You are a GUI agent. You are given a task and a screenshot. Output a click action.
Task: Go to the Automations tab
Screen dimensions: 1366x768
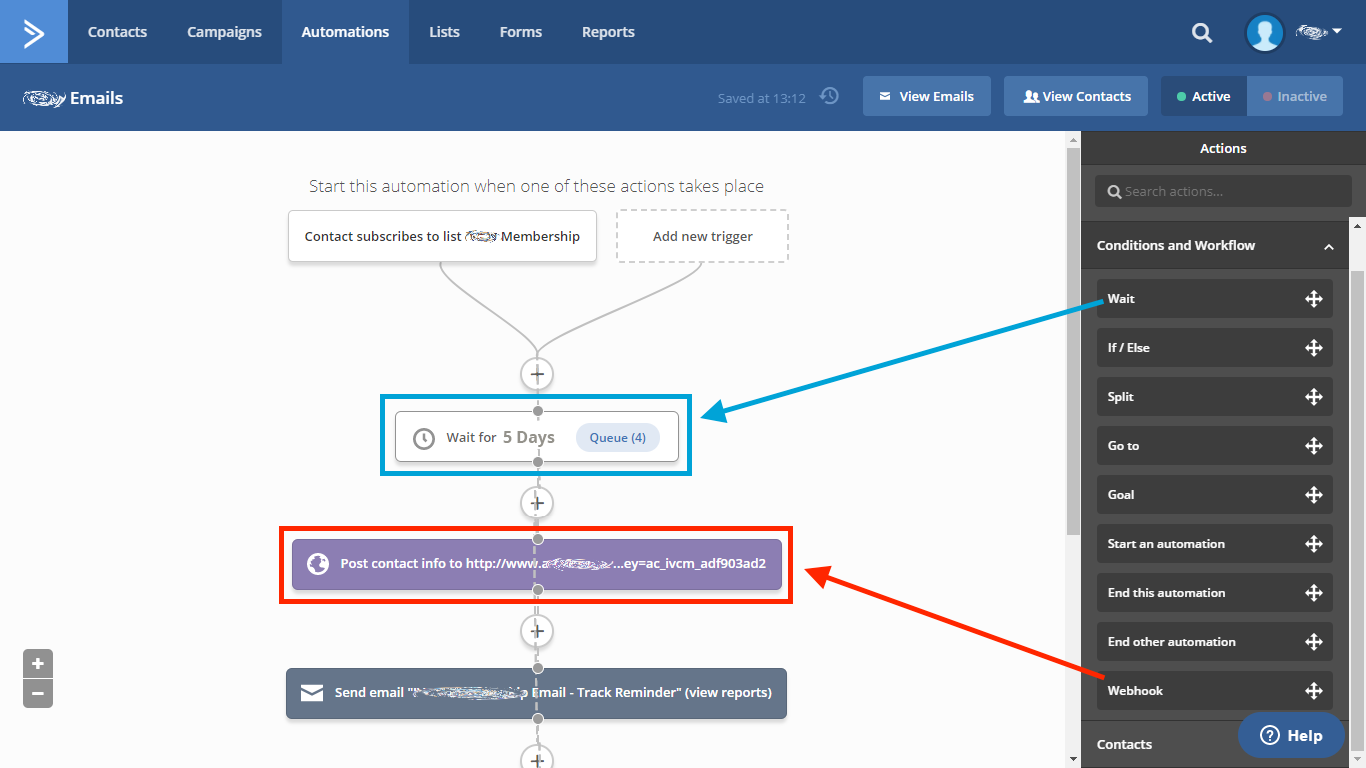click(345, 32)
